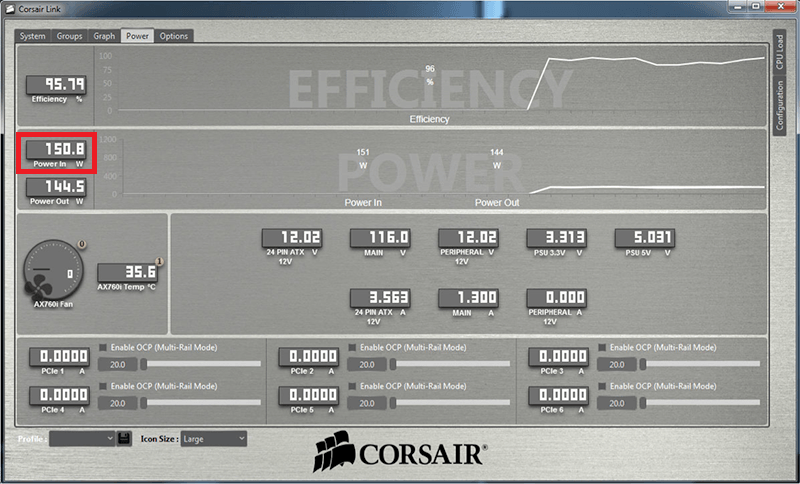Click the AX760i Fan dial icon
The width and height of the screenshot is (800, 484).
[x=53, y=271]
